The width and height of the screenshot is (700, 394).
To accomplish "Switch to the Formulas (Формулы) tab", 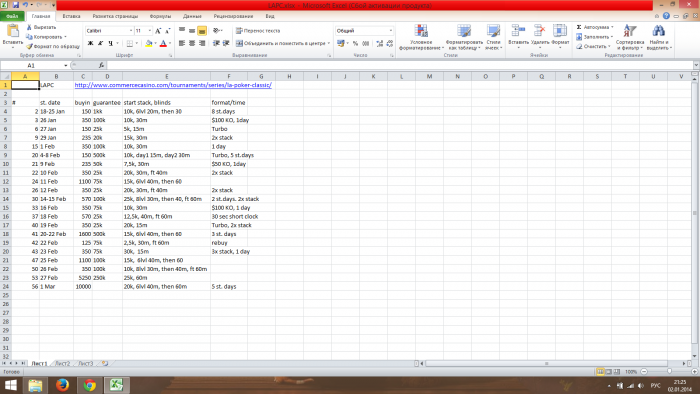I will (160, 16).
